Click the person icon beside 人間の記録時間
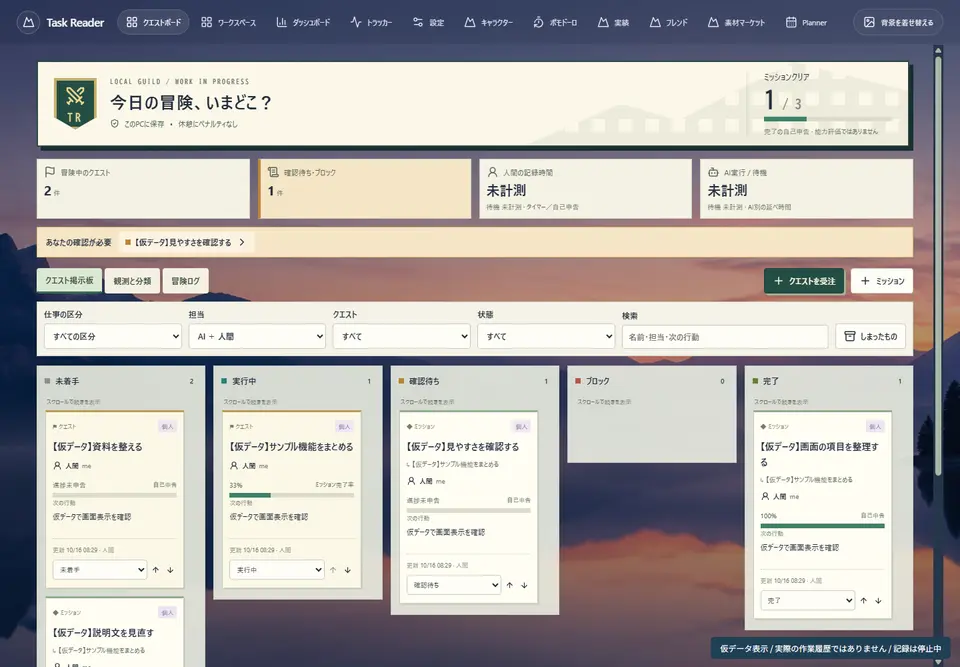Image resolution: width=960 pixels, height=667 pixels. (x=492, y=172)
